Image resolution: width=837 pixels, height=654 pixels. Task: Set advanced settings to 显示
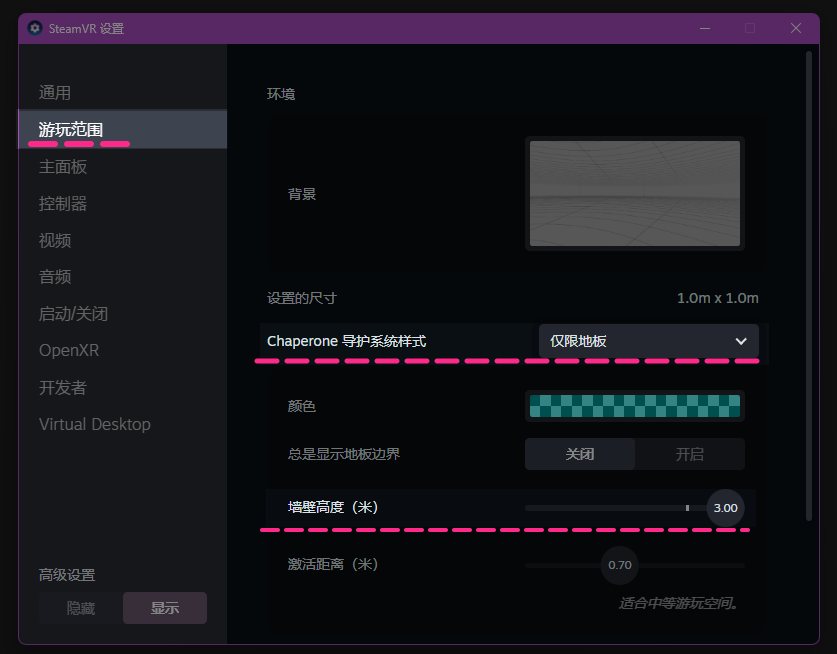pyautogui.click(x=165, y=608)
